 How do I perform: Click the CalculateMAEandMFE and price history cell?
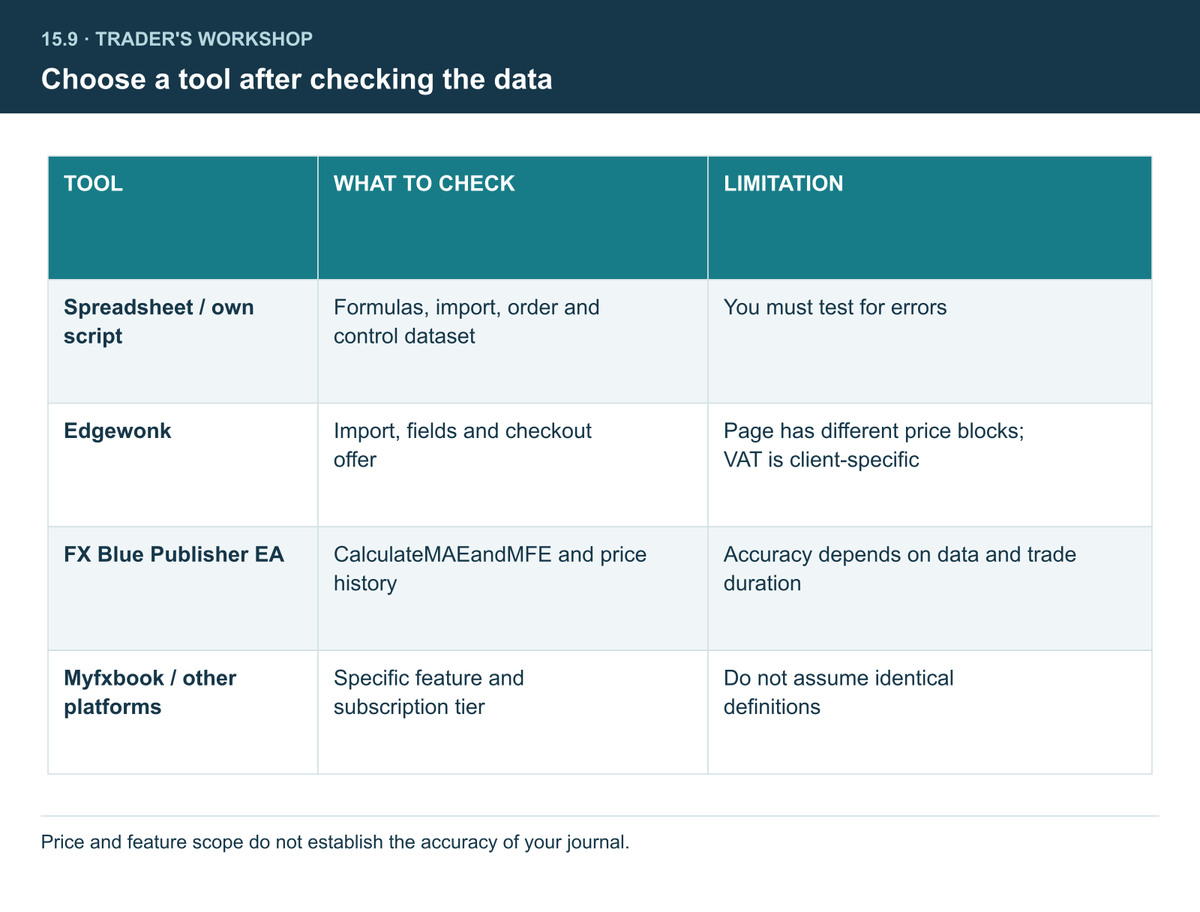coord(513,589)
